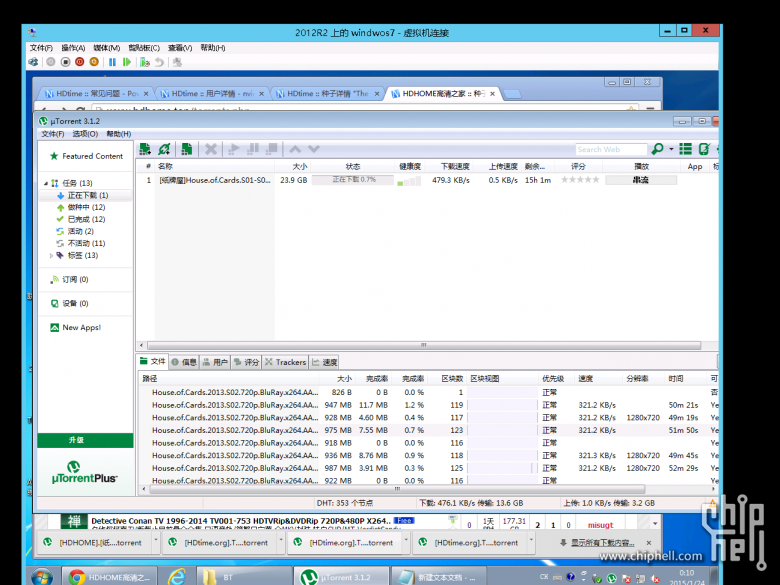This screenshot has height=585, width=780.
Task: Switch to Trackers tab
Action: [286, 362]
